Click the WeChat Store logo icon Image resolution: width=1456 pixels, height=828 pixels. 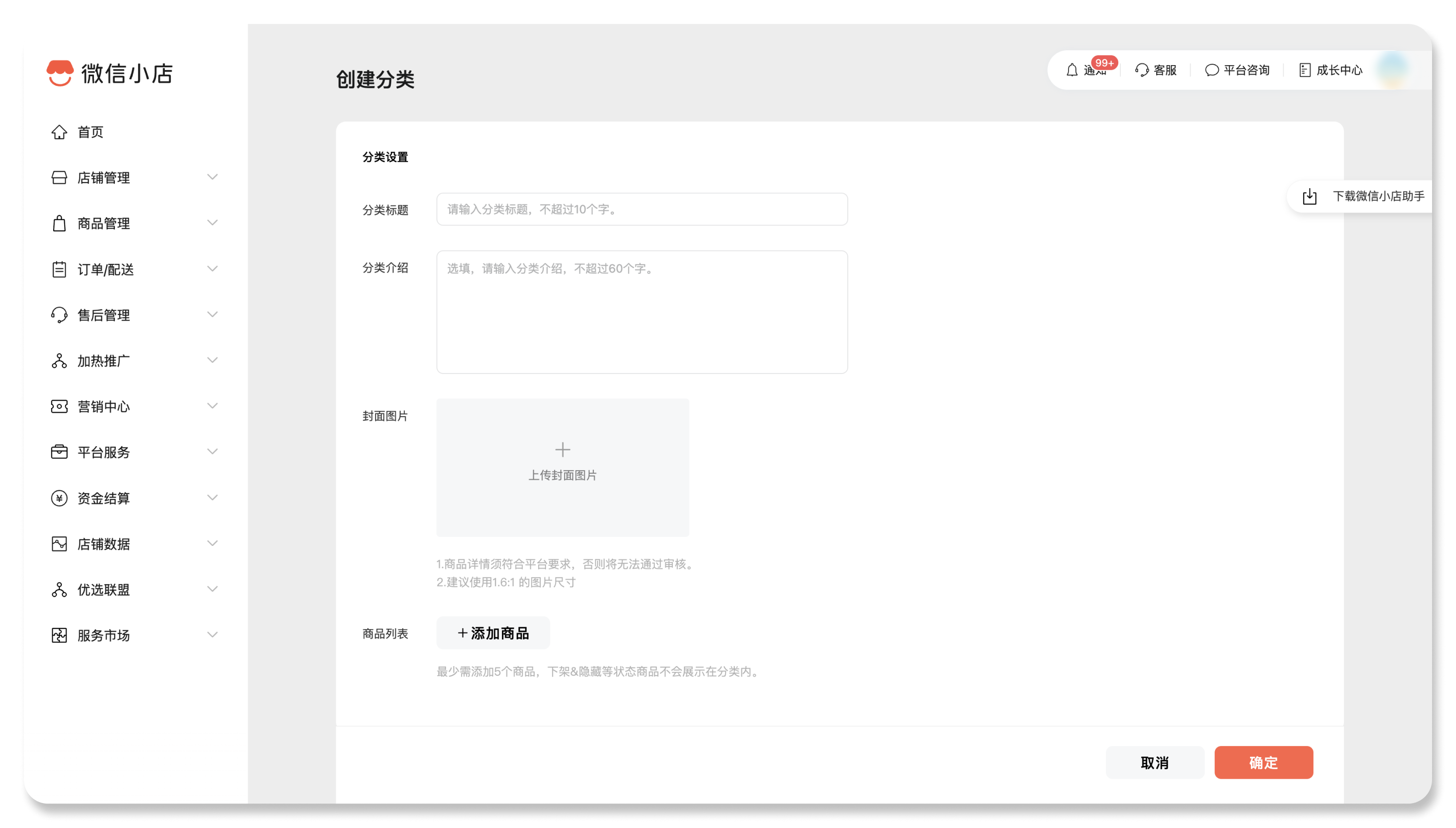pos(60,73)
